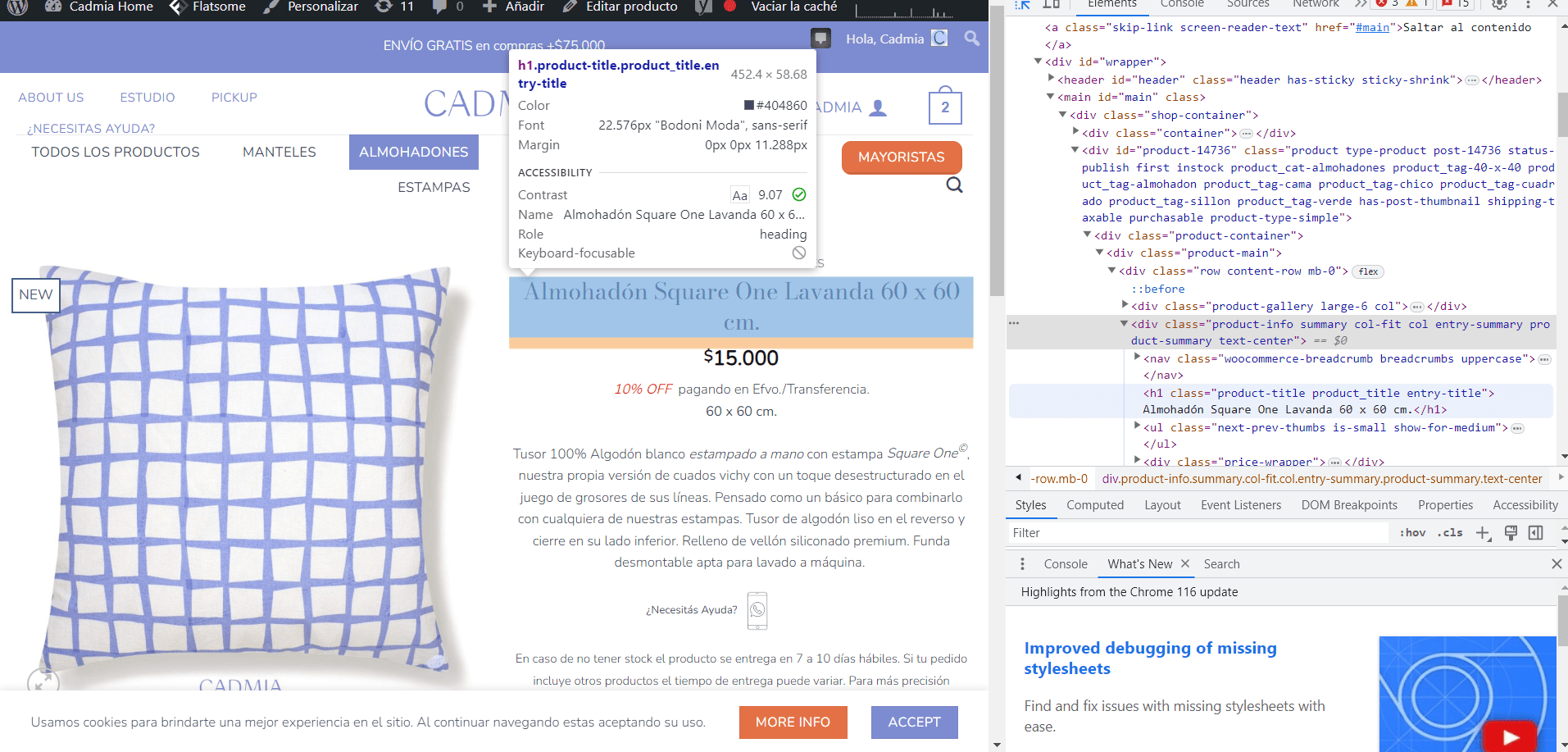Open the Network tab
Image resolution: width=1568 pixels, height=752 pixels.
(1316, 4)
